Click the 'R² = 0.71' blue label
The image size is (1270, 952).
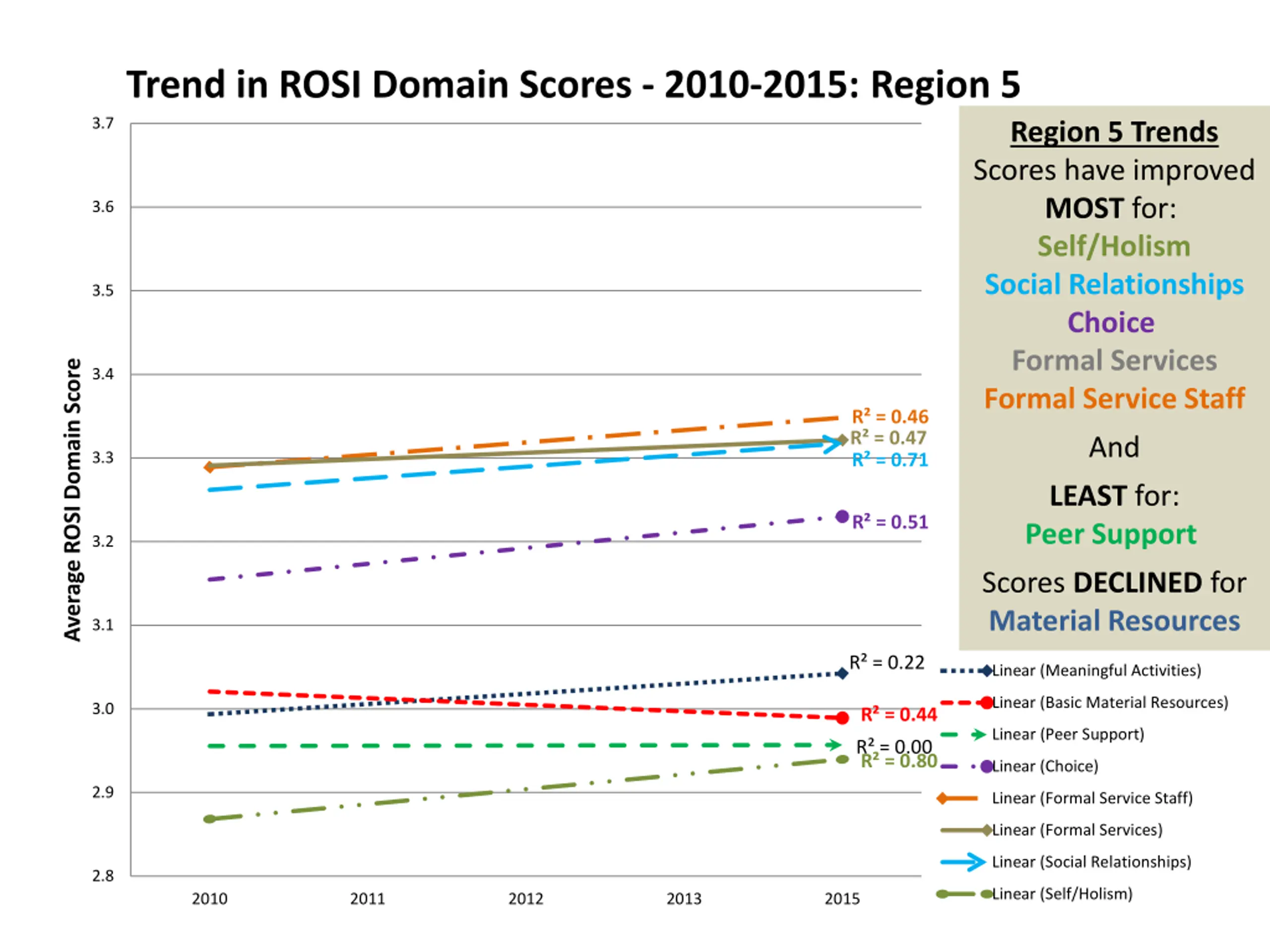click(x=890, y=460)
